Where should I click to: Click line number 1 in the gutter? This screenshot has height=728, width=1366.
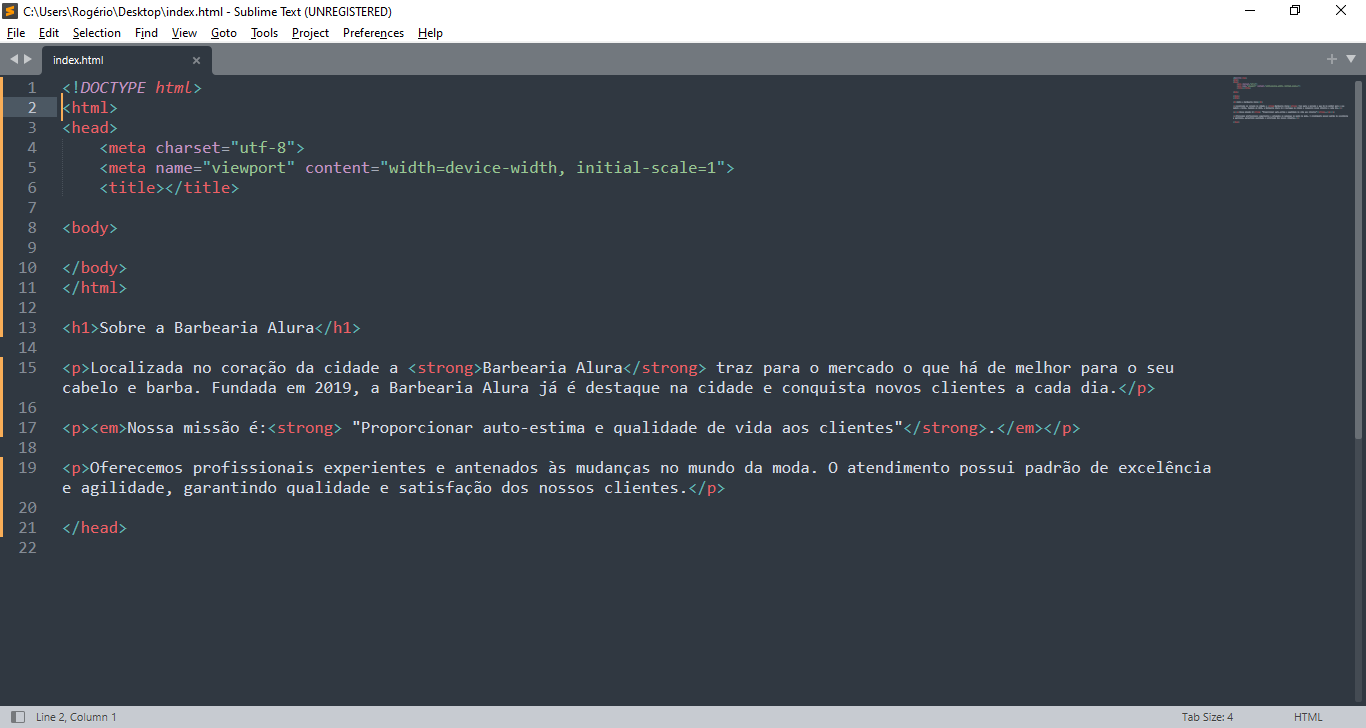(31, 88)
